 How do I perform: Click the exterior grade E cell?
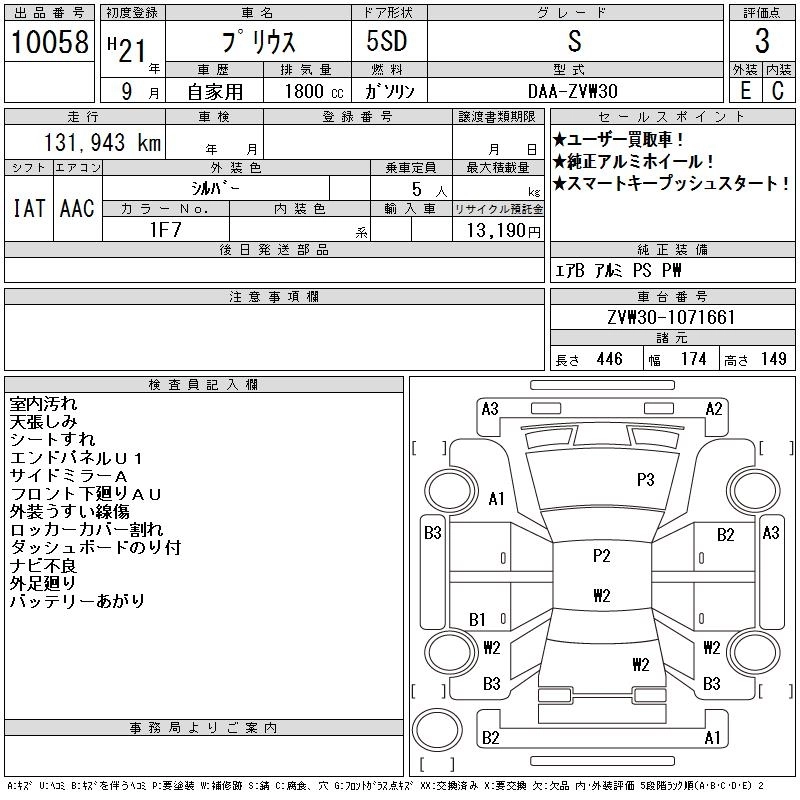[745, 89]
